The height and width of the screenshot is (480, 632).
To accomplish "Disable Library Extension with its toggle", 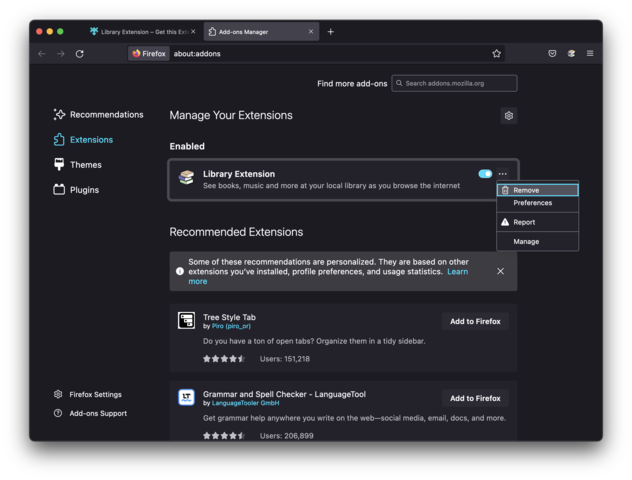I will coord(485,174).
